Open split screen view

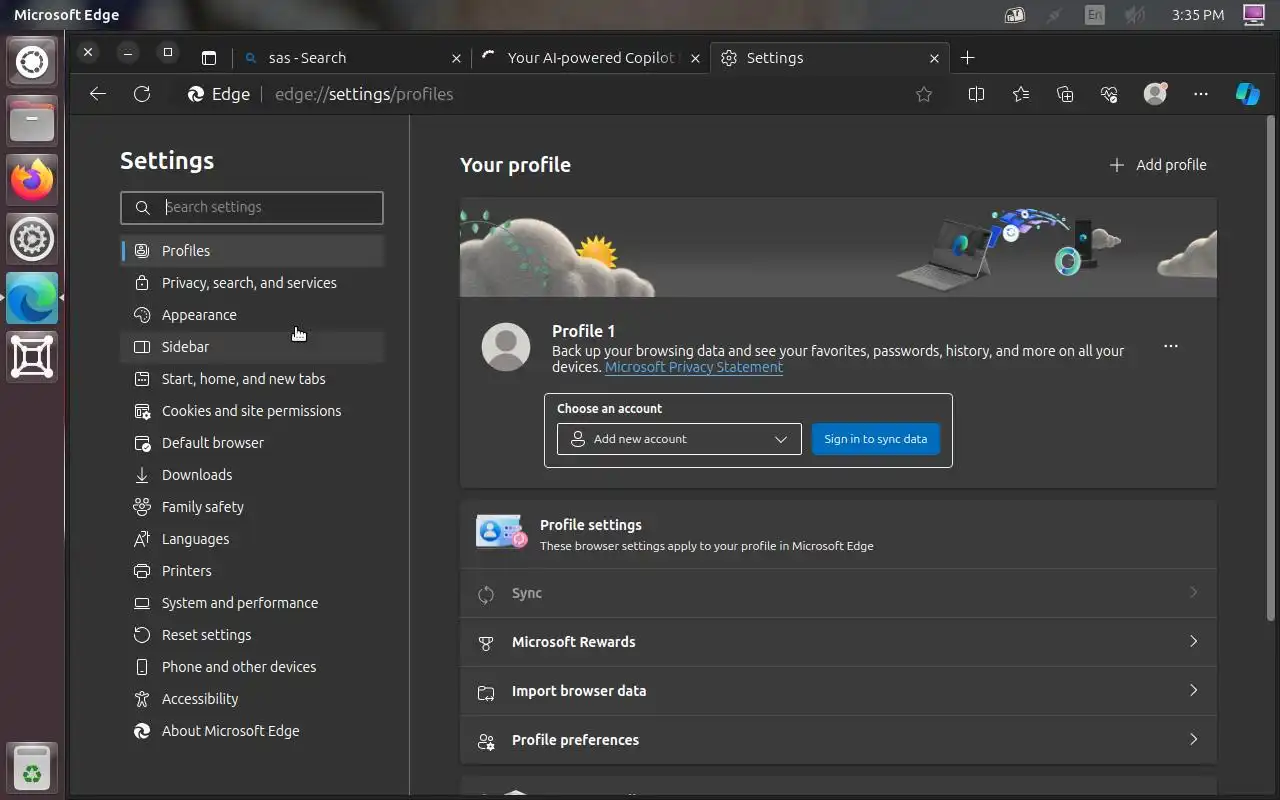tap(976, 94)
